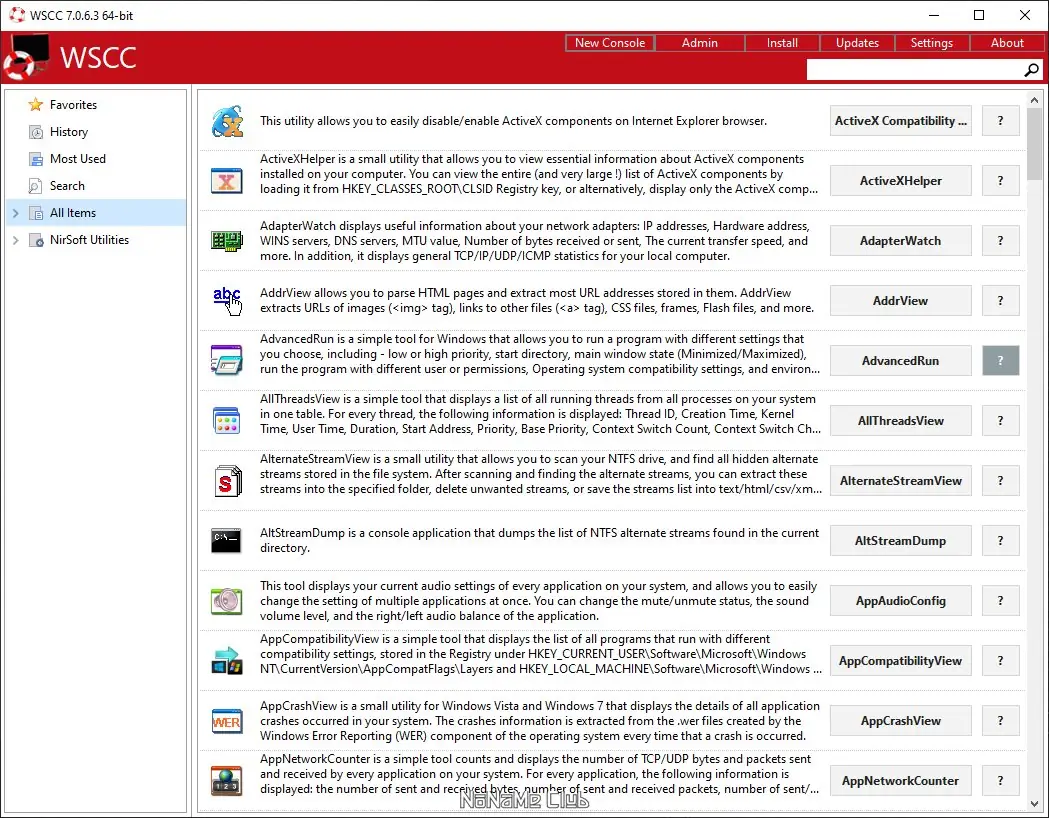Launch the AppNetworkCounter button
The image size is (1049, 818).
click(x=900, y=781)
